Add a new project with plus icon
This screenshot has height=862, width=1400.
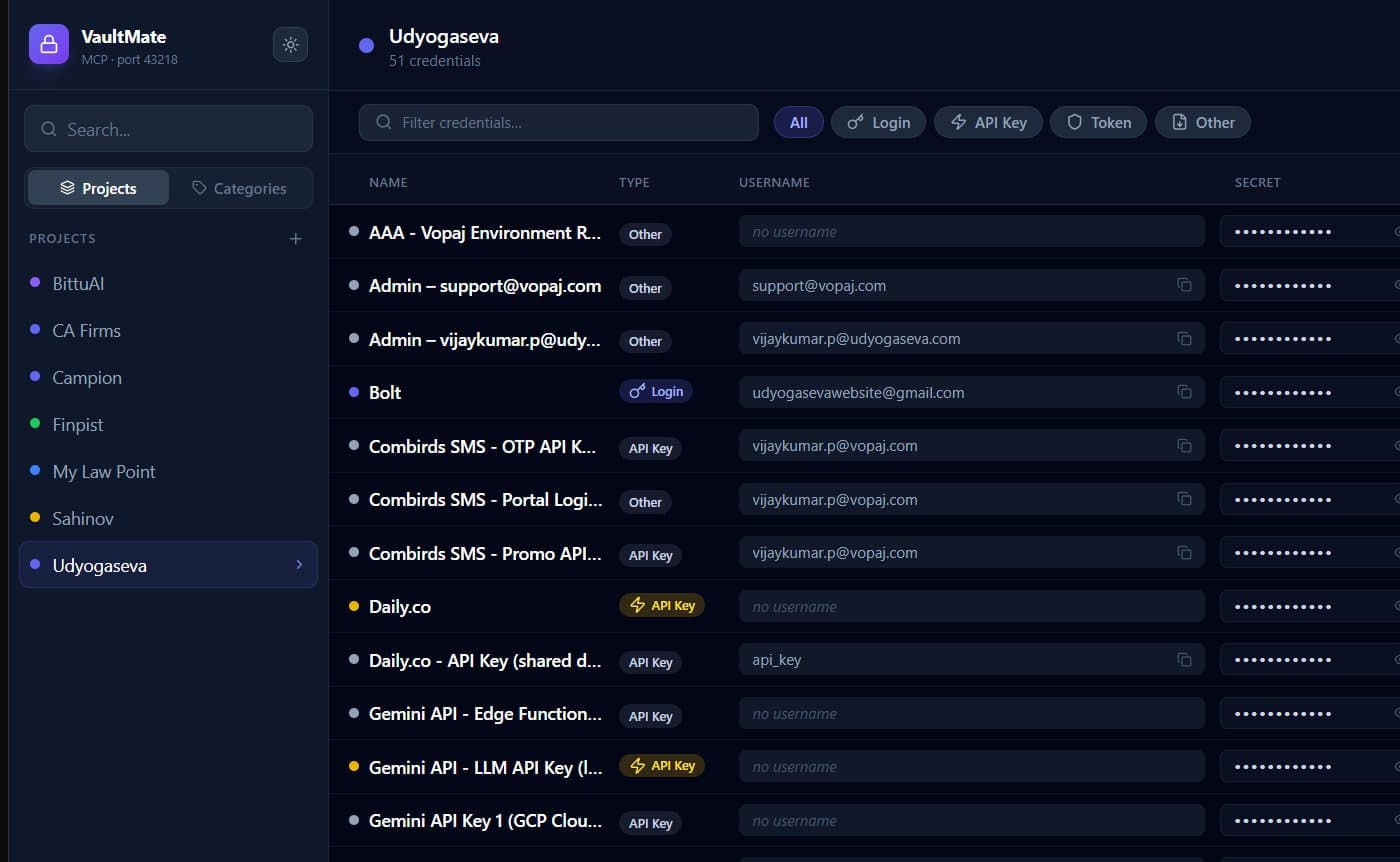click(295, 239)
